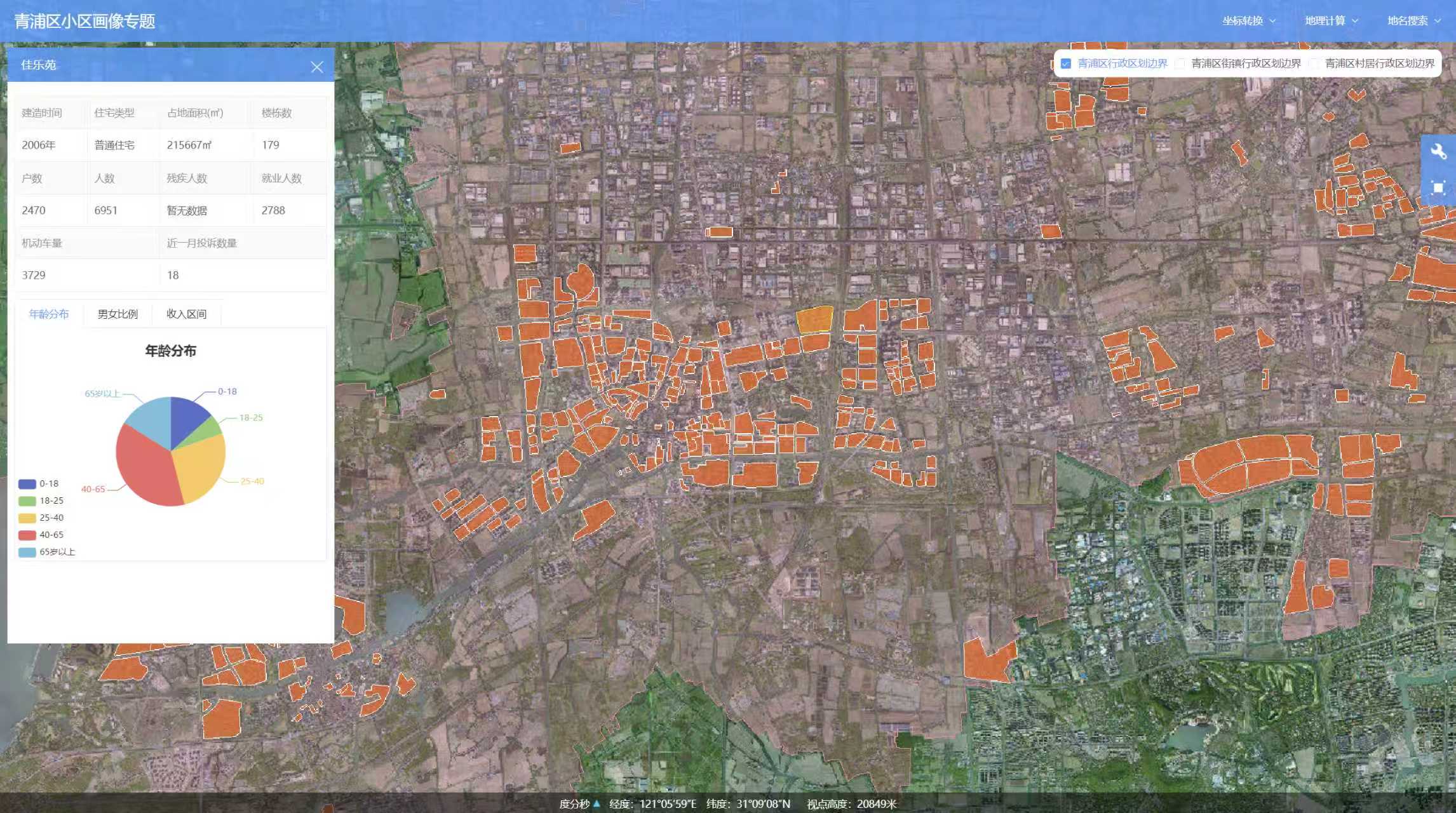Image resolution: width=1456 pixels, height=813 pixels.
Task: Toggle the 65岁以上 legend entry
Action: click(57, 552)
